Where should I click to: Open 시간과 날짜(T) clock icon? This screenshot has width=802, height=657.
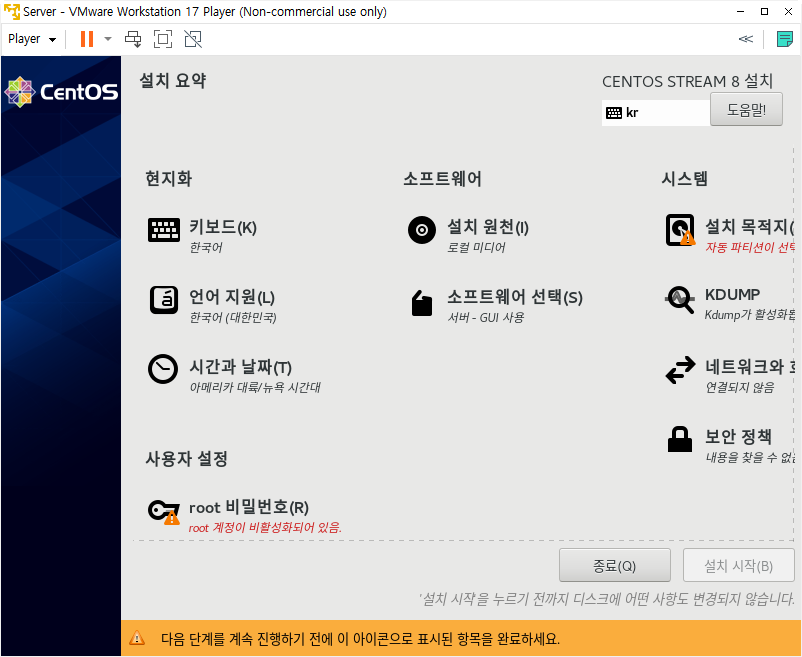click(163, 369)
